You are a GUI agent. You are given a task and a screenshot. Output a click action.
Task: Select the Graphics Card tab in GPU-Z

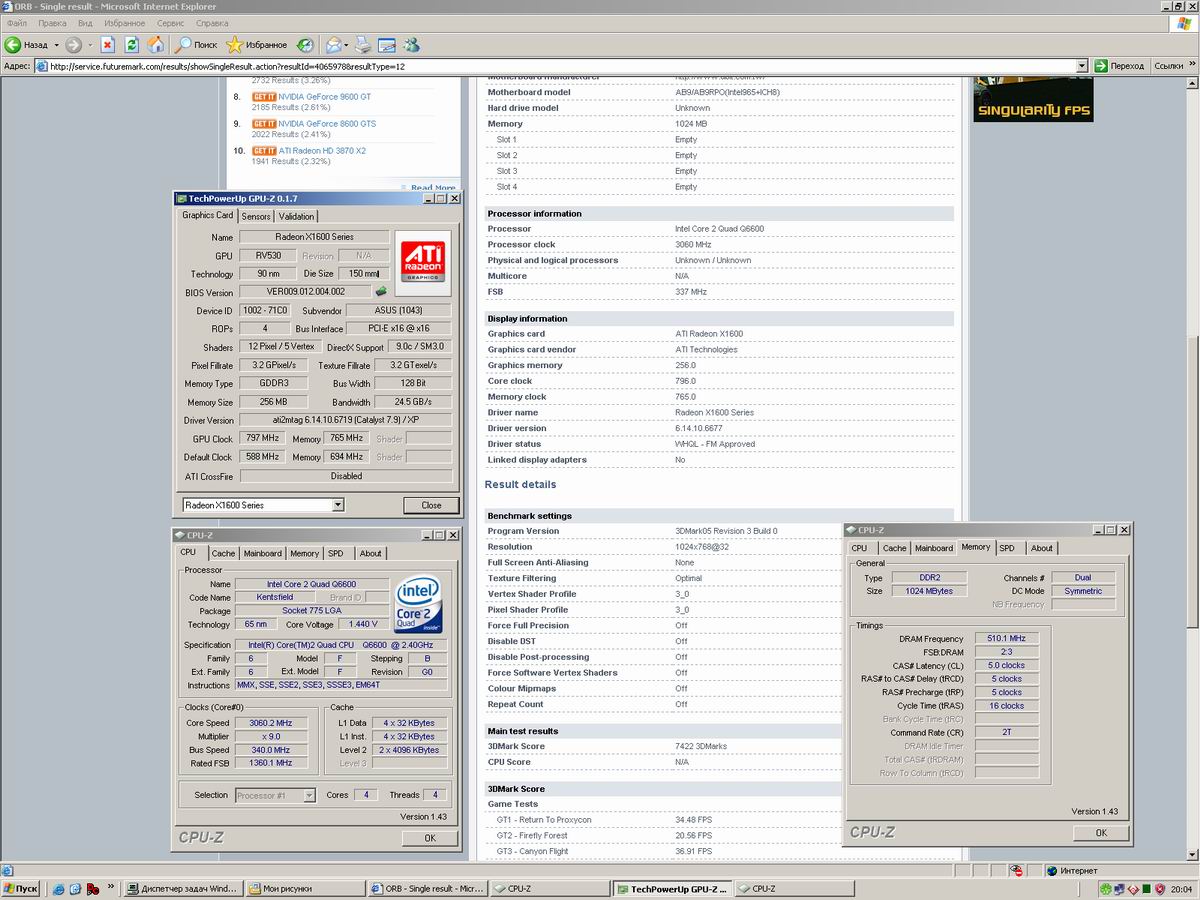(207, 215)
